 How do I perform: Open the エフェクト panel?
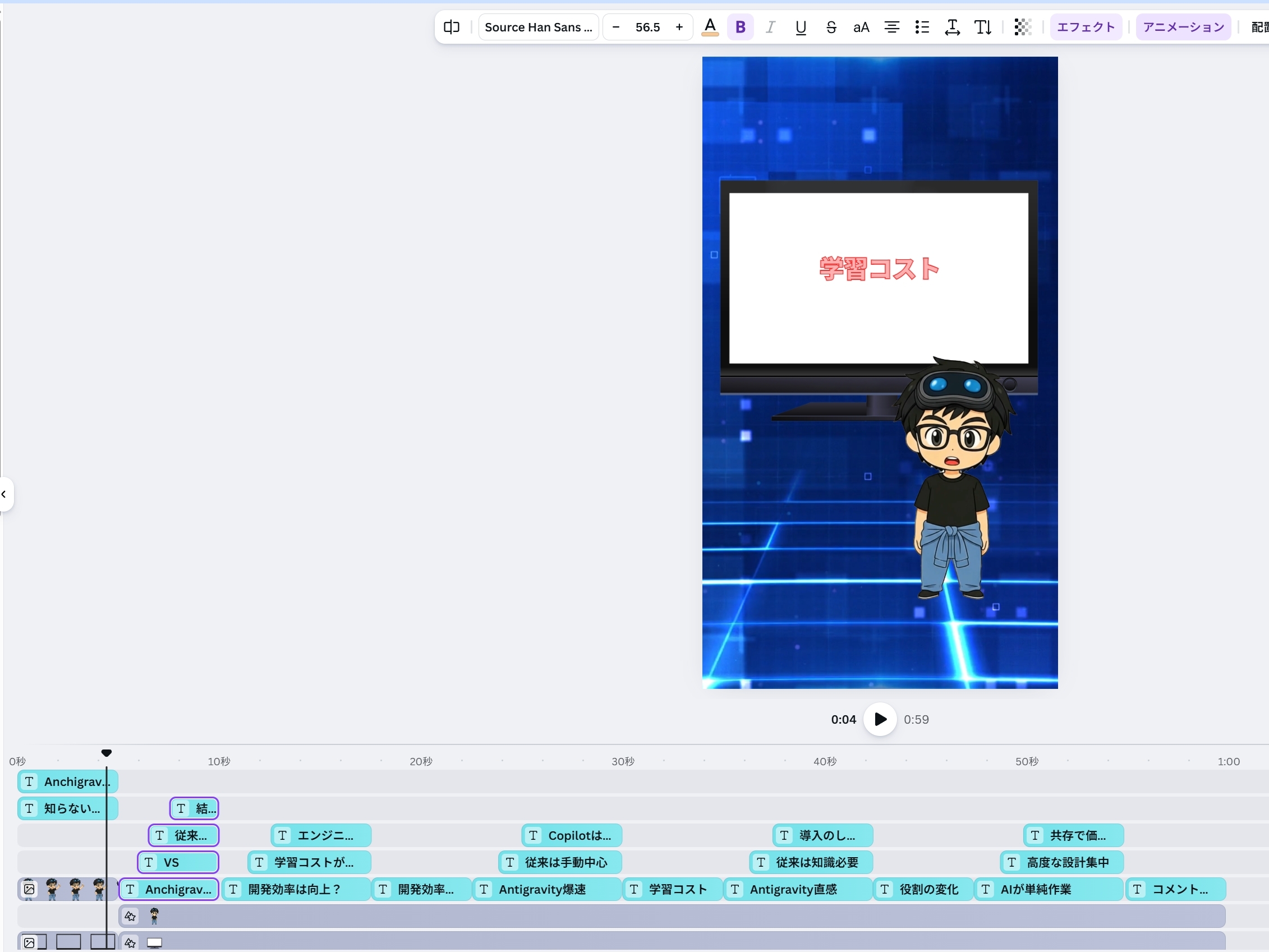pyautogui.click(x=1086, y=27)
